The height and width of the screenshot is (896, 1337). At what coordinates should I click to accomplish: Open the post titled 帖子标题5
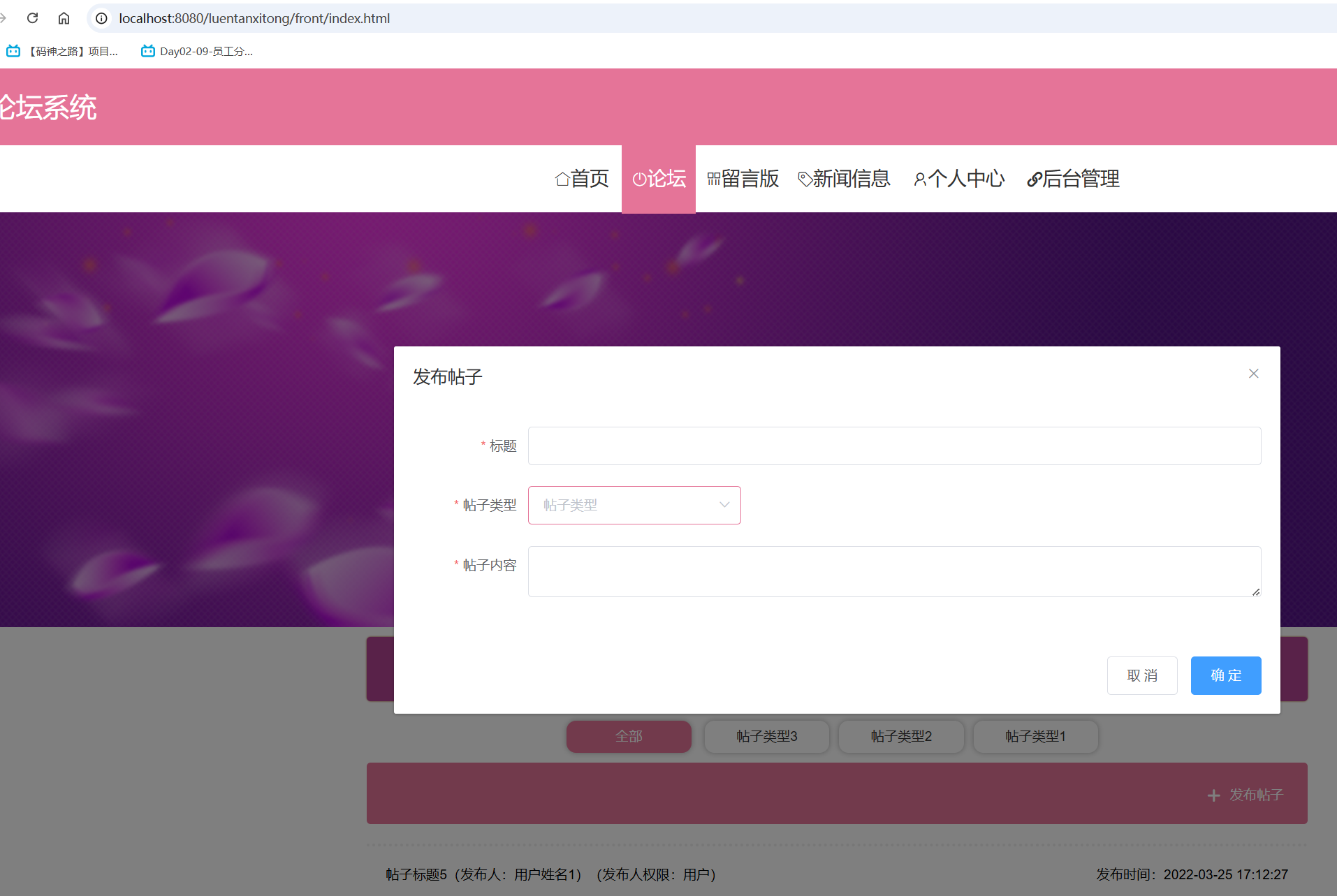(550, 874)
